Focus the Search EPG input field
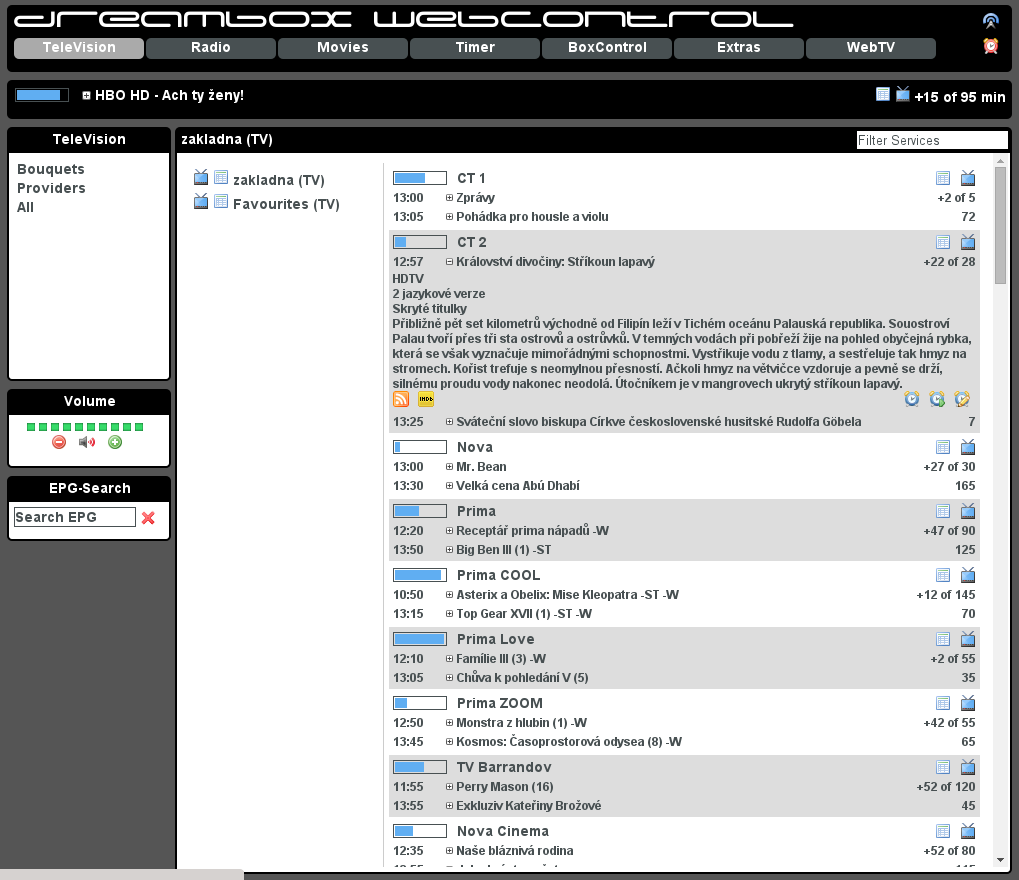The height and width of the screenshot is (880, 1019). coord(75,517)
